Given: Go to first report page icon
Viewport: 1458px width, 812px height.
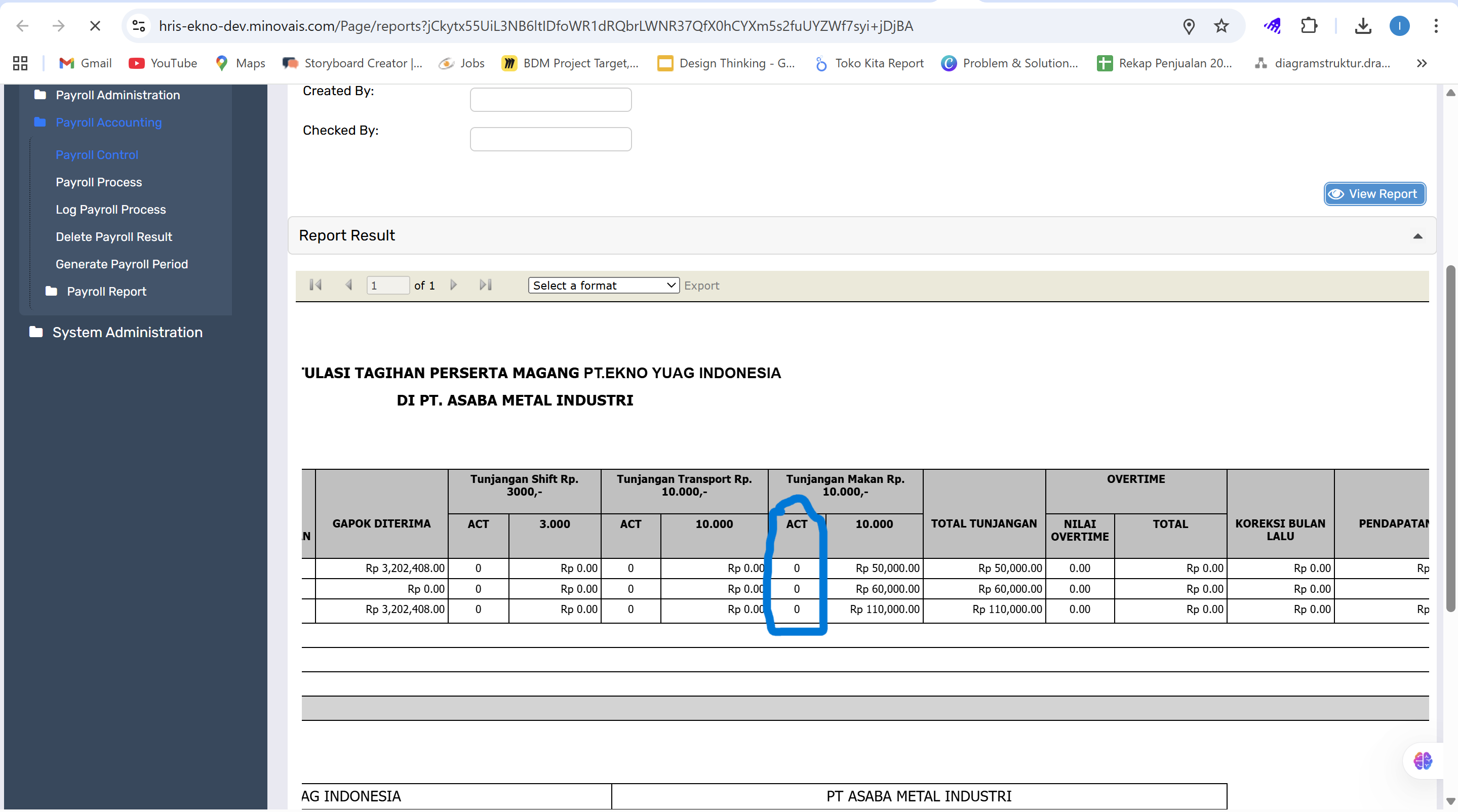Looking at the screenshot, I should 316,285.
